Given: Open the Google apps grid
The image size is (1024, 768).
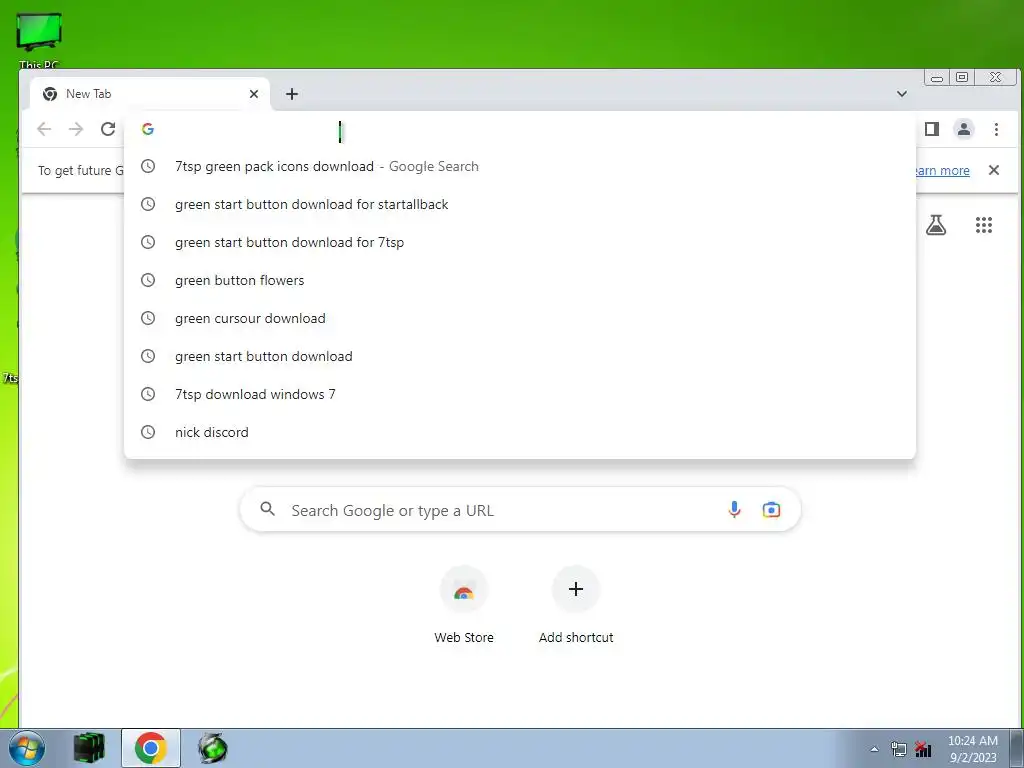Looking at the screenshot, I should coord(984,225).
